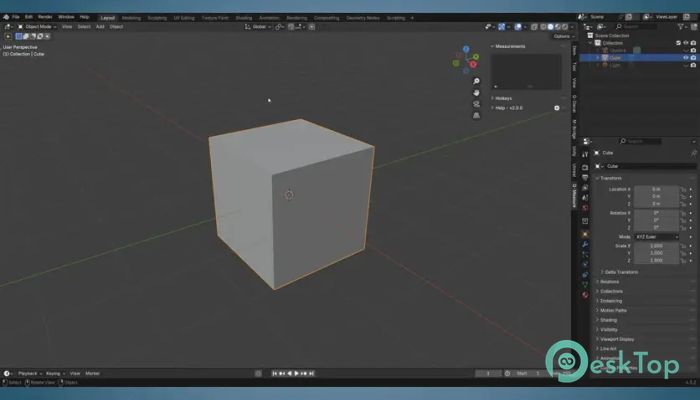Image resolution: width=700 pixels, height=400 pixels.
Task: Switch to the UV Editing workspace tab
Action: click(x=184, y=18)
